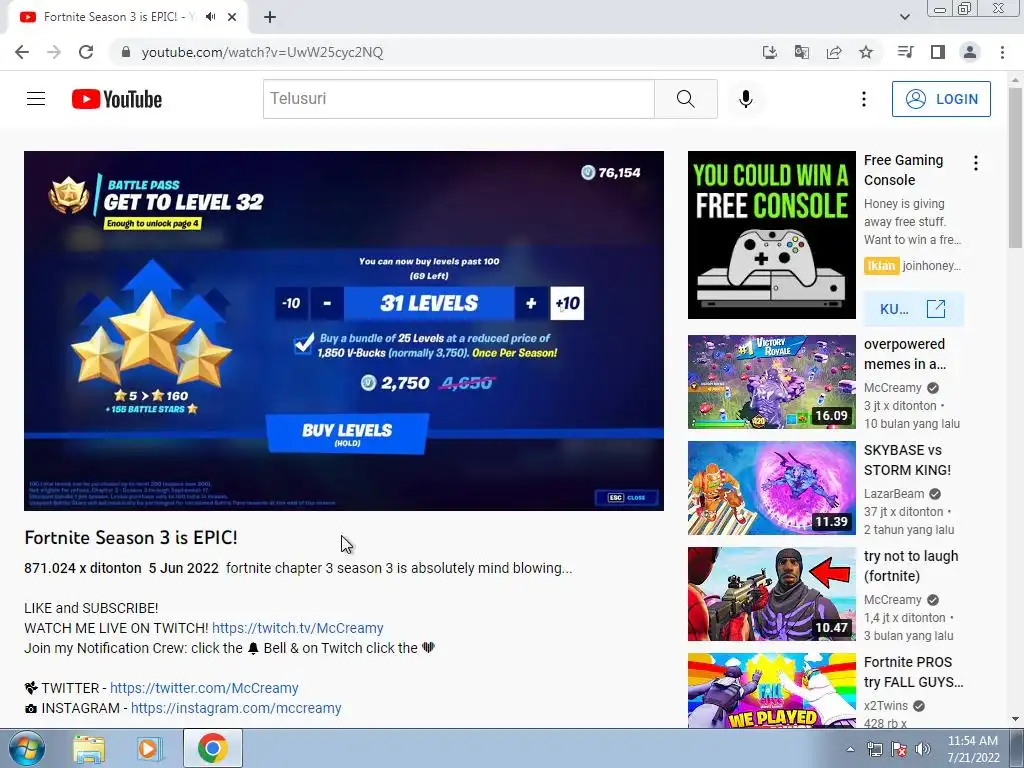The width and height of the screenshot is (1024, 768).
Task: Focus the Telusuri search field
Action: pyautogui.click(x=458, y=99)
